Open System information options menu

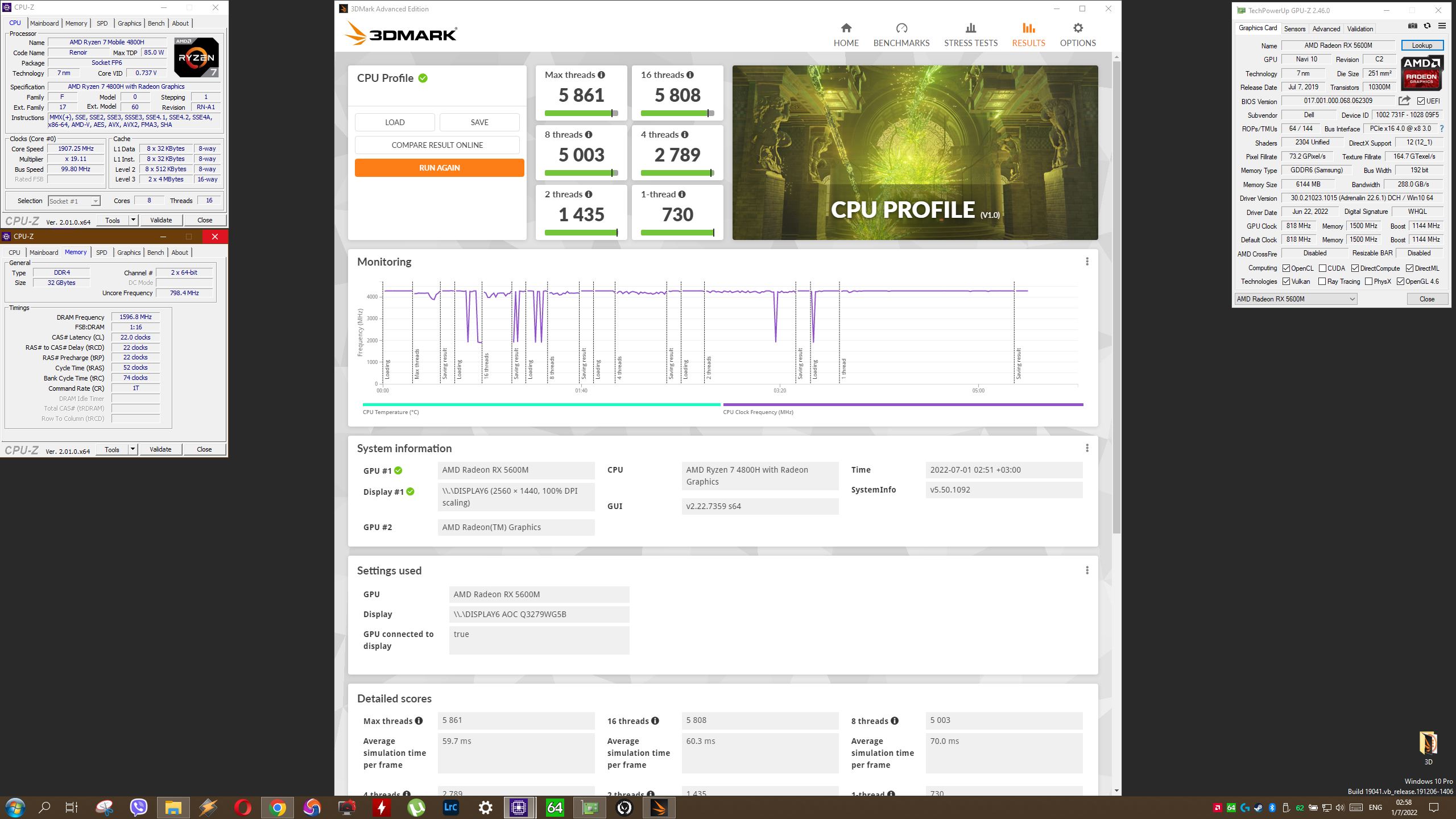tap(1087, 448)
